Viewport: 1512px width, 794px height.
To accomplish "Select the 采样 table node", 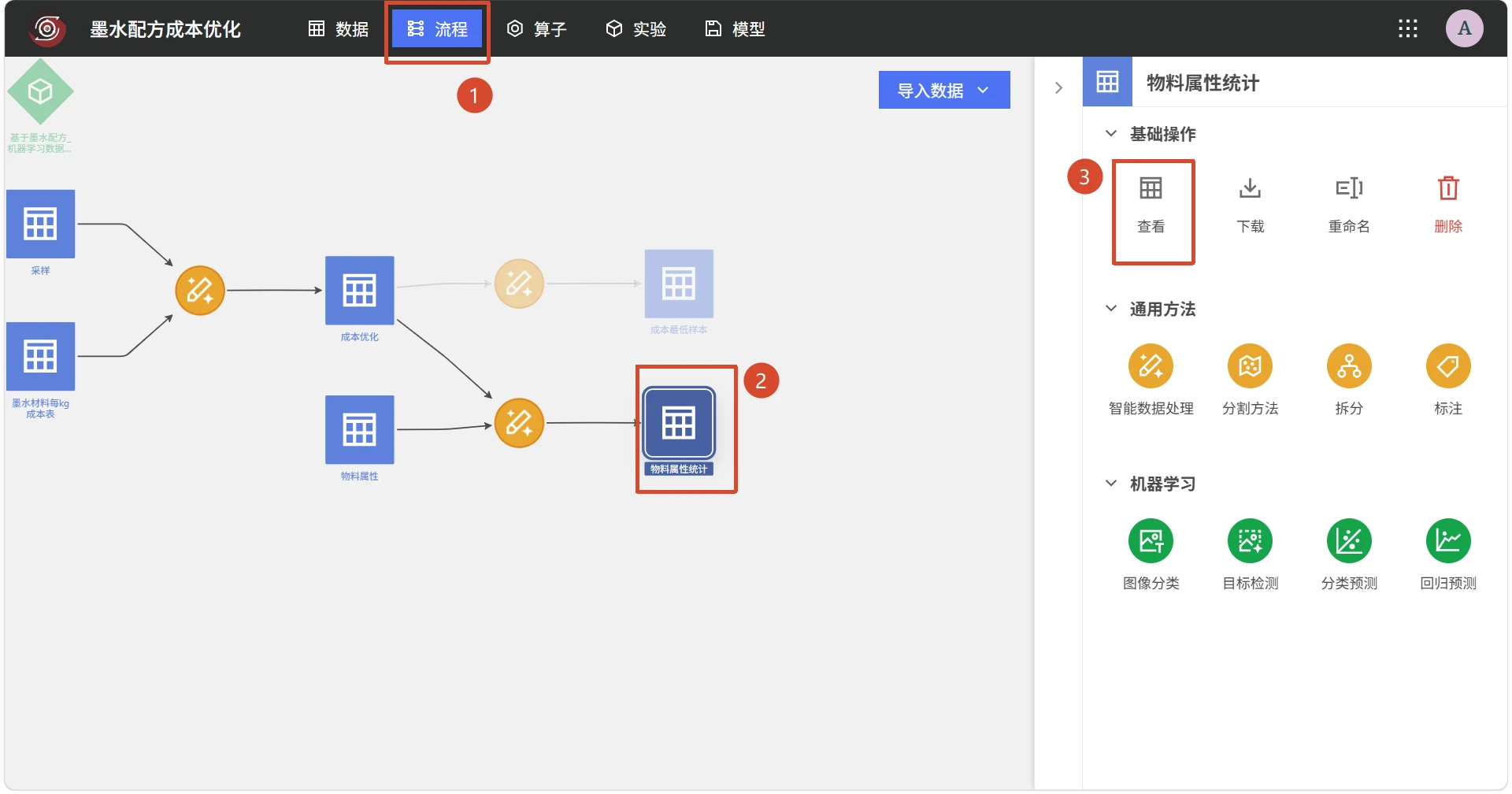I will point(41,224).
